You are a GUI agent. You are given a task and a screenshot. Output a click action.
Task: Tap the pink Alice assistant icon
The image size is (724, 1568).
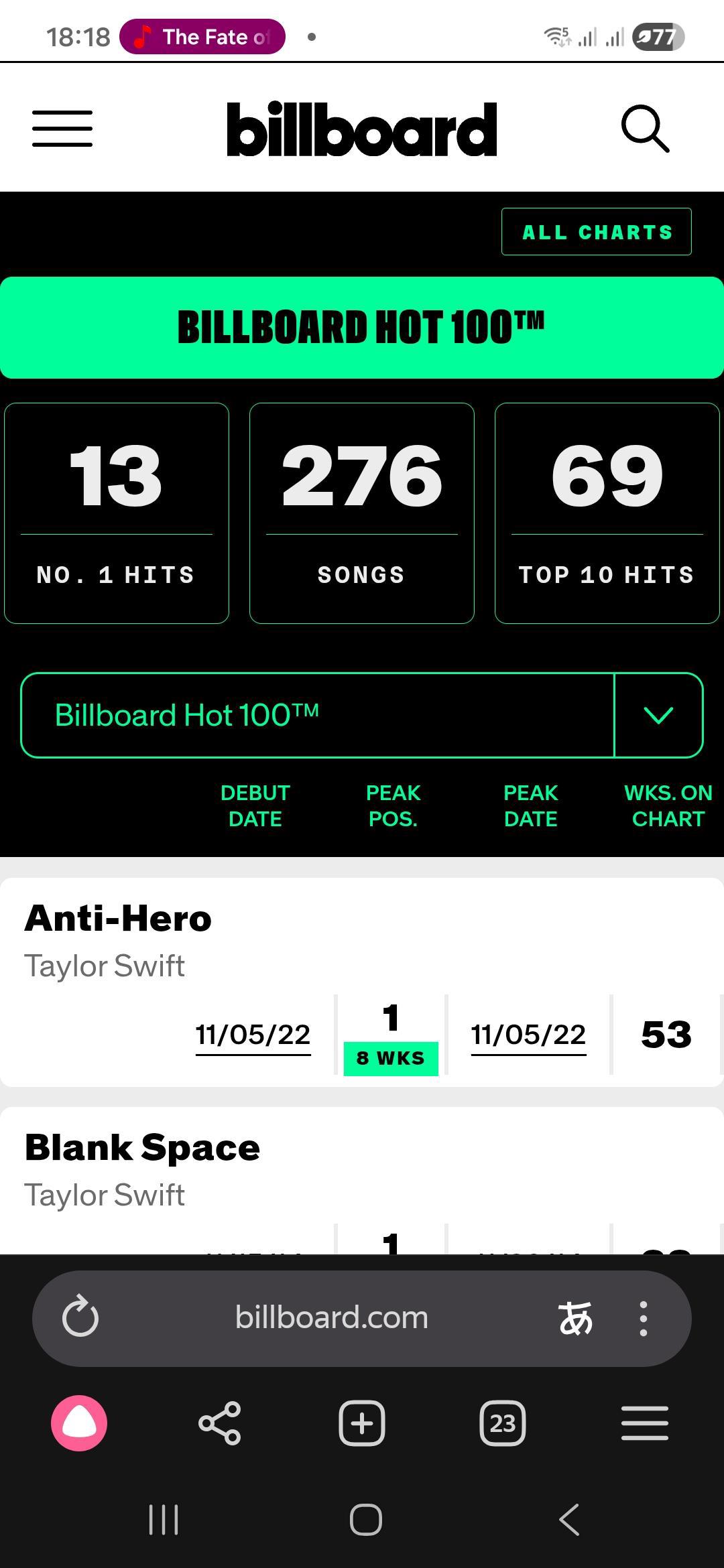click(x=79, y=1423)
